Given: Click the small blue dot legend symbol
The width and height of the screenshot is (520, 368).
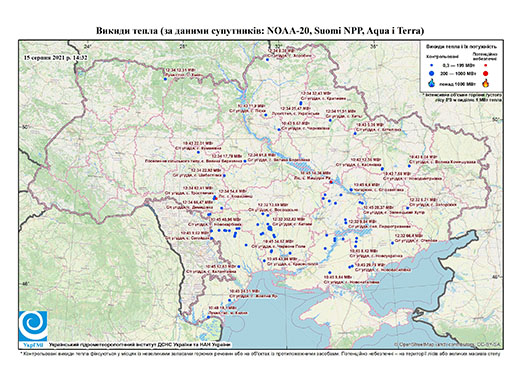Looking at the screenshot, I should [x=432, y=65].
